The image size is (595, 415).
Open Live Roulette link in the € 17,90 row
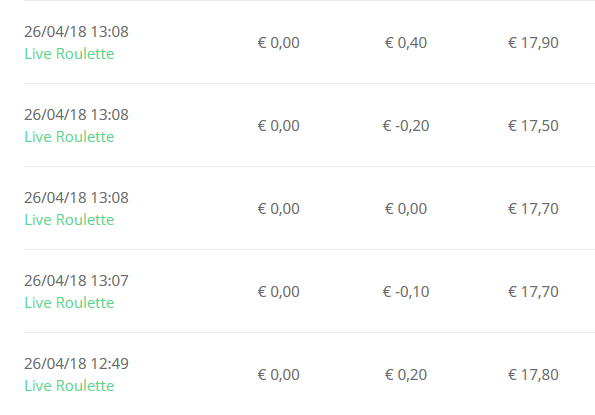69,54
